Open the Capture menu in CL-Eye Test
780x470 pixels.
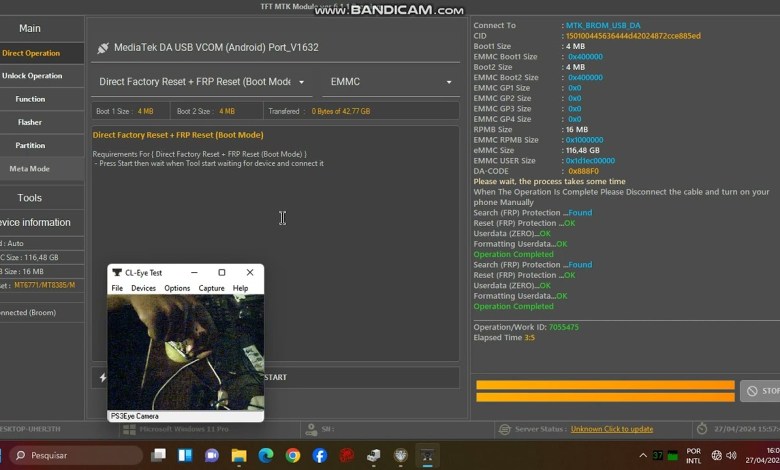211,288
